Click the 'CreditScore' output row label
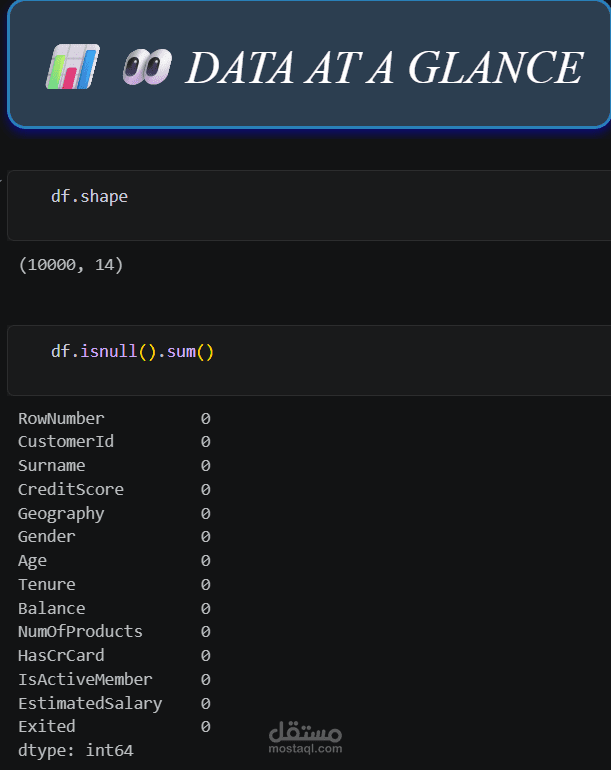 (71, 490)
